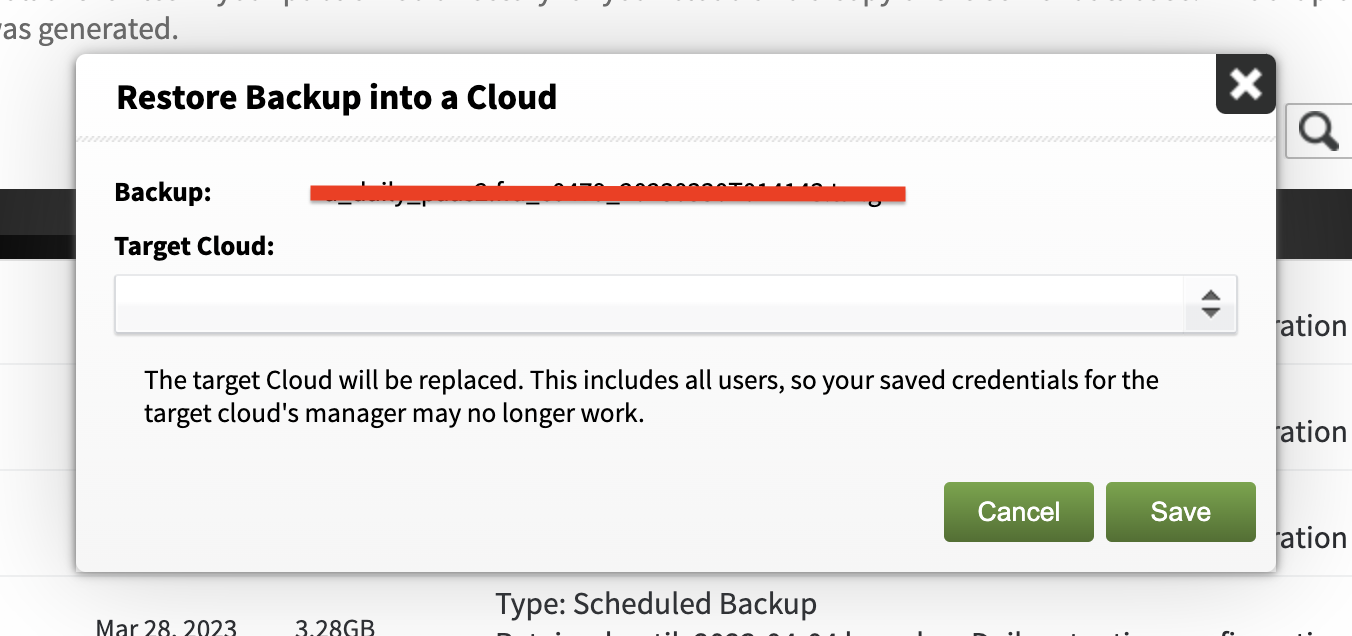Click the 3.28GB size cell

(x=335, y=627)
